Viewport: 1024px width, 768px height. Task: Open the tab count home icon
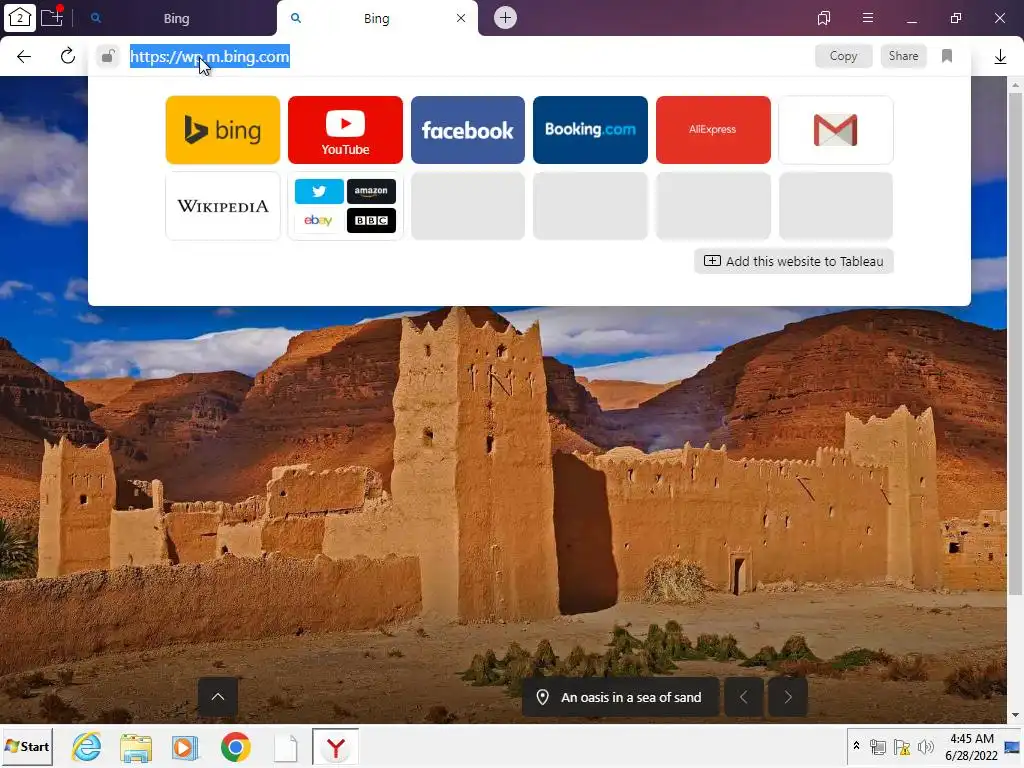coord(20,18)
